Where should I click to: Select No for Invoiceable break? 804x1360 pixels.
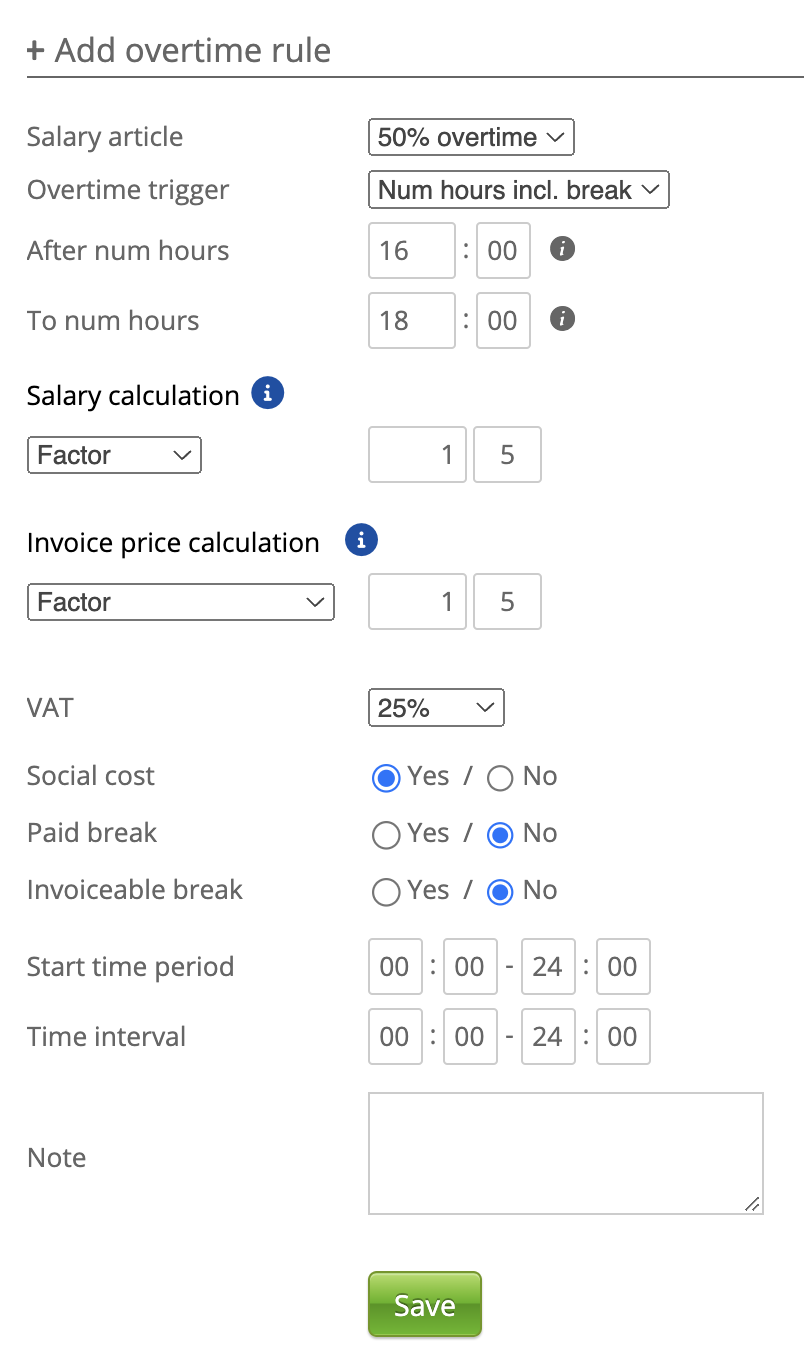[500, 892]
